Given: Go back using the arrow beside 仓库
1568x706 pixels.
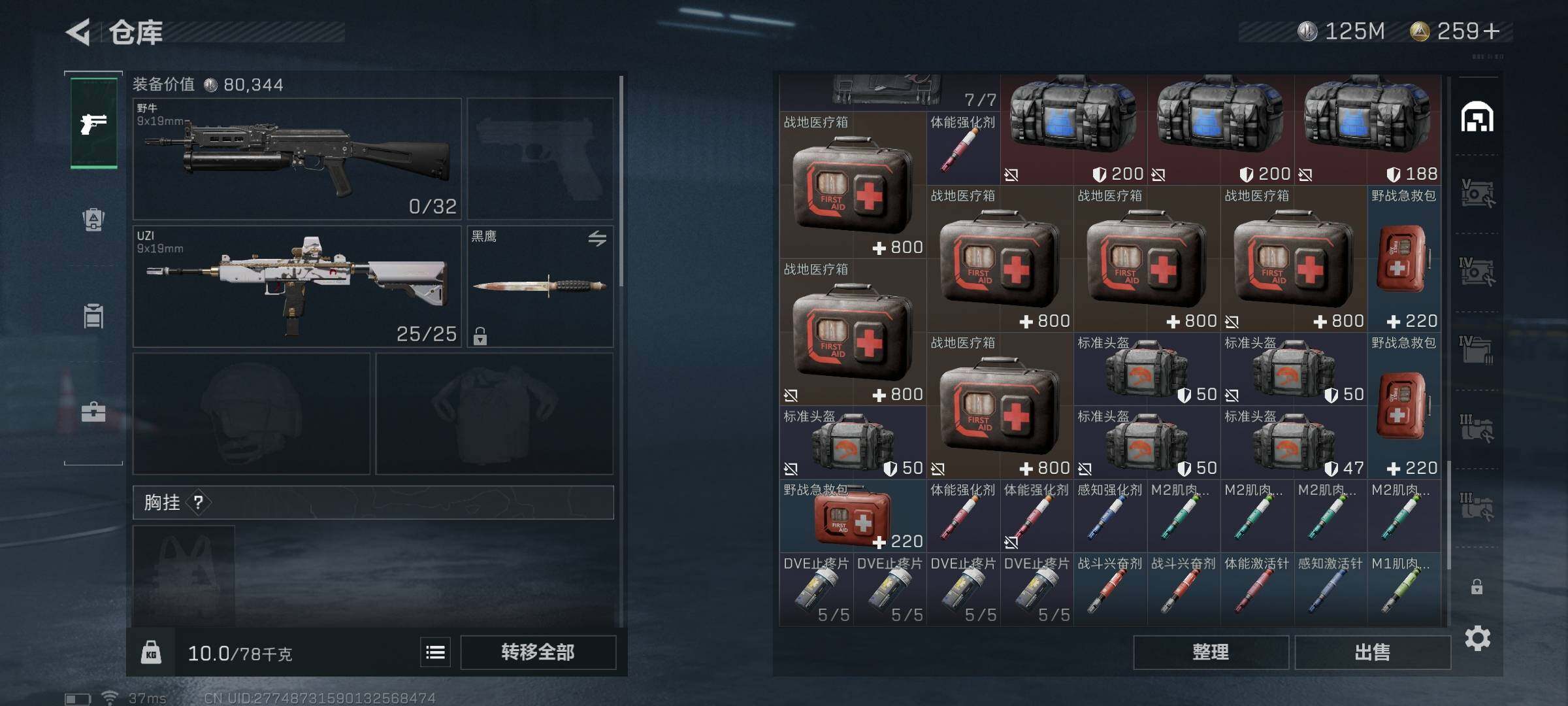Looking at the screenshot, I should coord(78,32).
